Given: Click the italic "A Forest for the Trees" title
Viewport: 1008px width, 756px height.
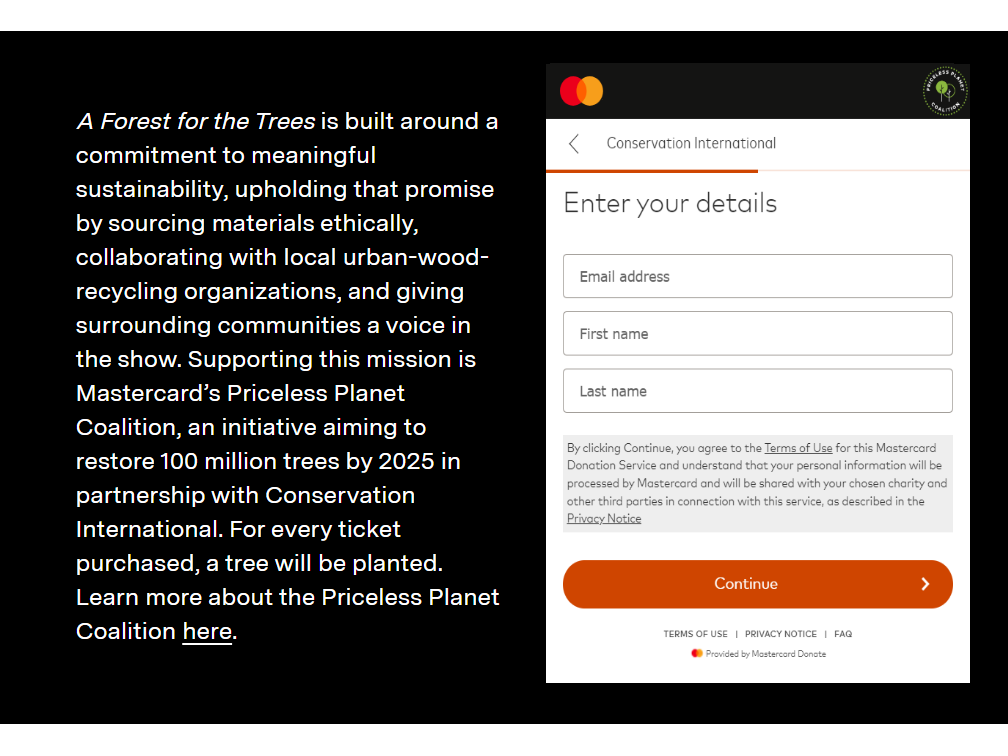Looking at the screenshot, I should pyautogui.click(x=196, y=122).
